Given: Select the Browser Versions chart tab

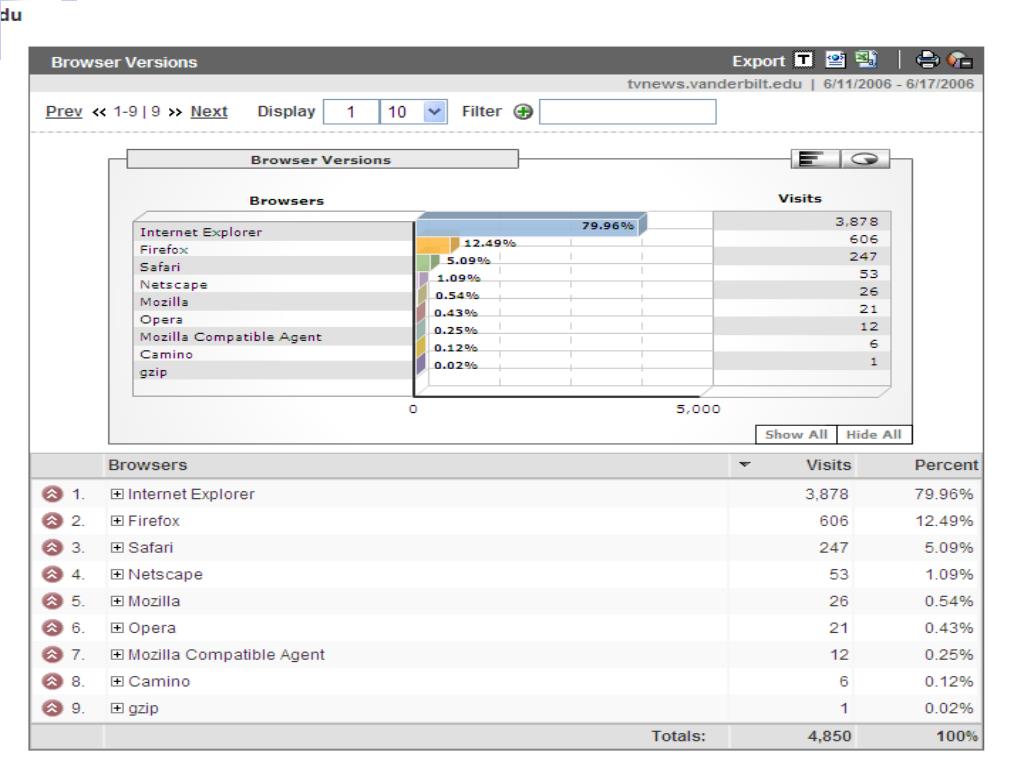Looking at the screenshot, I should 322,159.
